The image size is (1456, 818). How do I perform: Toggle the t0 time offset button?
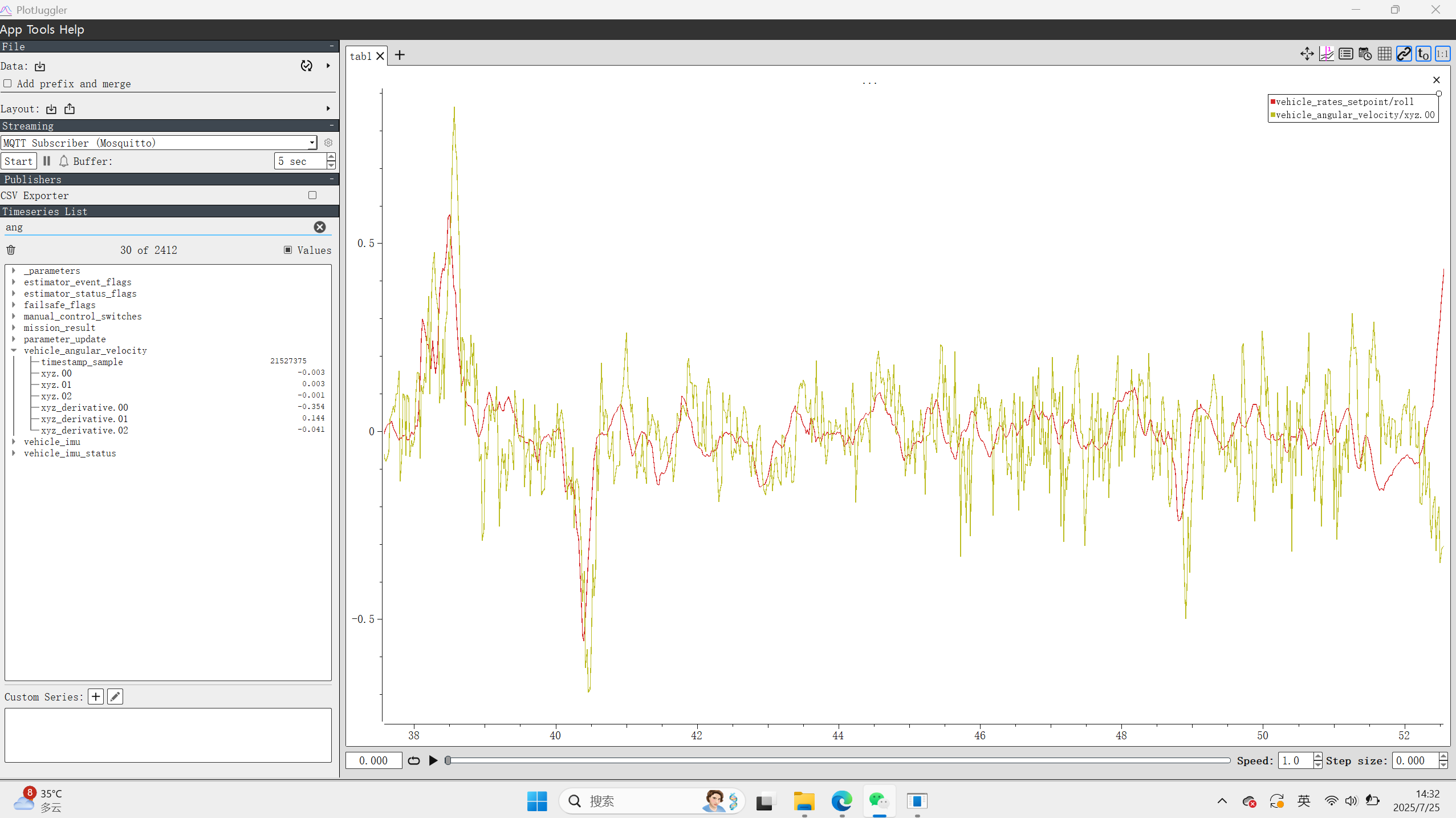click(1423, 54)
